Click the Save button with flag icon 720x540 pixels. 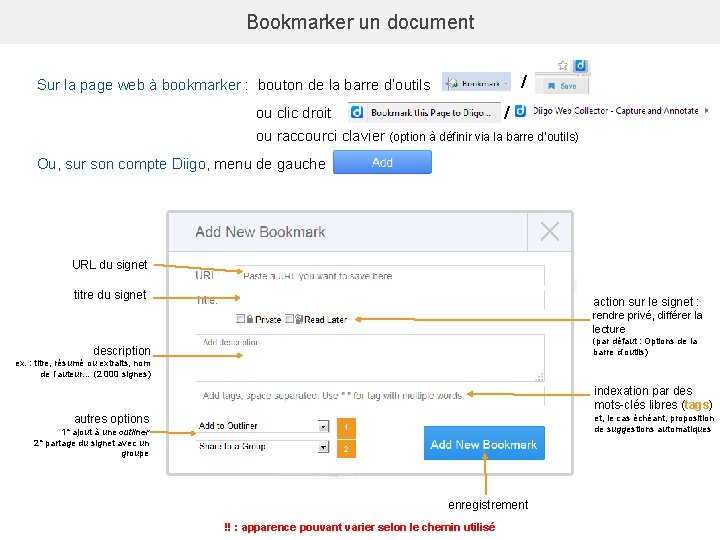pyautogui.click(x=562, y=85)
